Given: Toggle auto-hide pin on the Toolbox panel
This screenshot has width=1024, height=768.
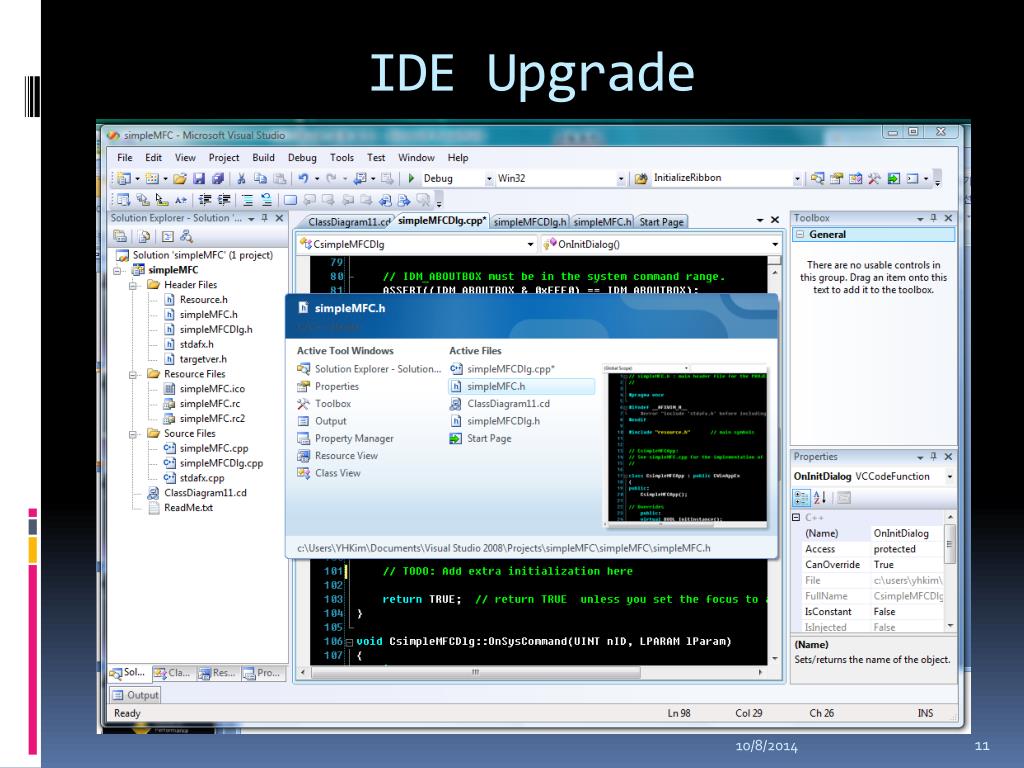Looking at the screenshot, I should tap(933, 218).
